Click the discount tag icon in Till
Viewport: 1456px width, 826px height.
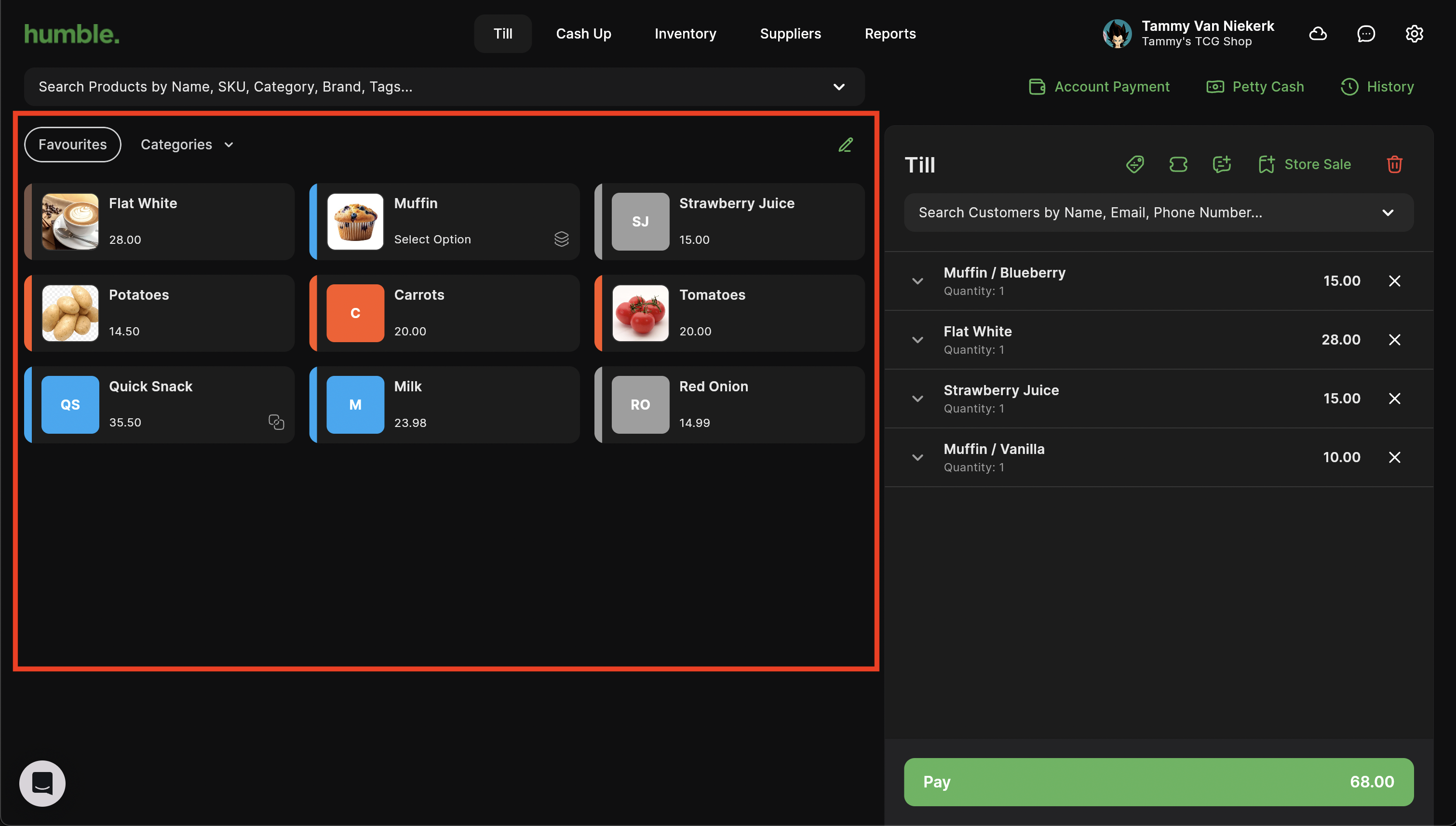tap(1135, 164)
